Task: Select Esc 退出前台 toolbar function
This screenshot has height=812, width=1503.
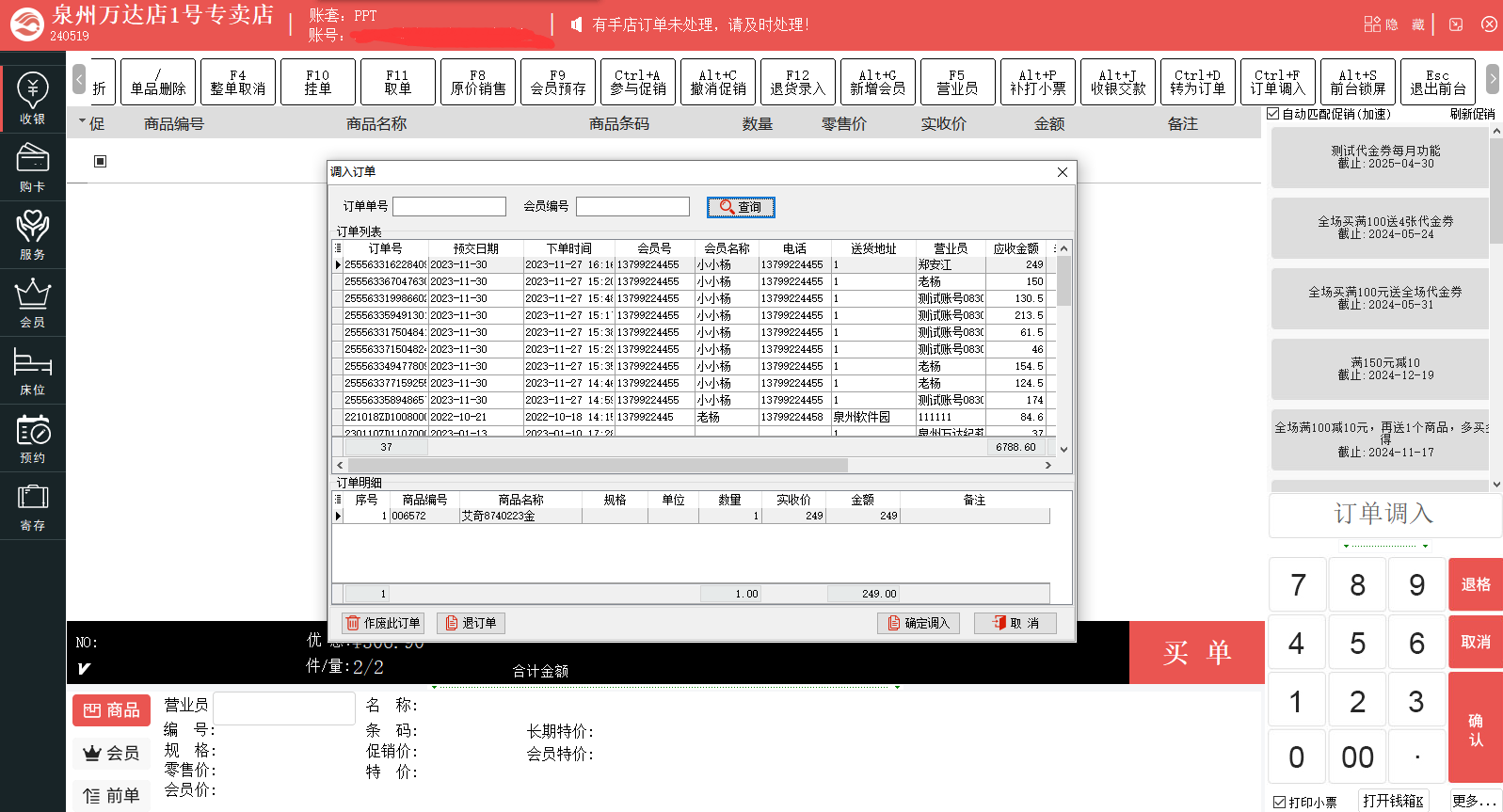Action: [x=1438, y=81]
